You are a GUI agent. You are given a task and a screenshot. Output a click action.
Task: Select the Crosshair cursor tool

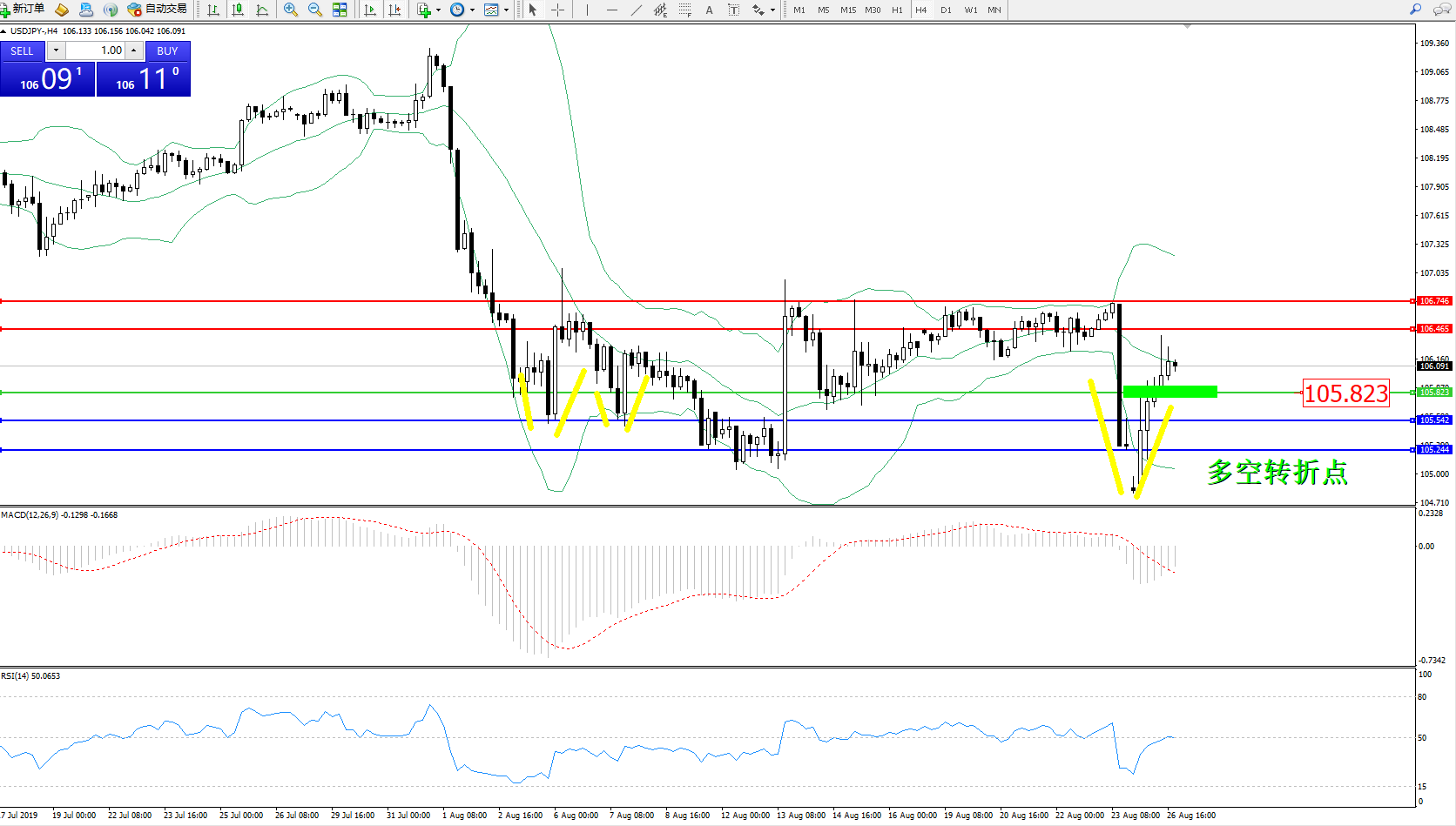click(557, 10)
